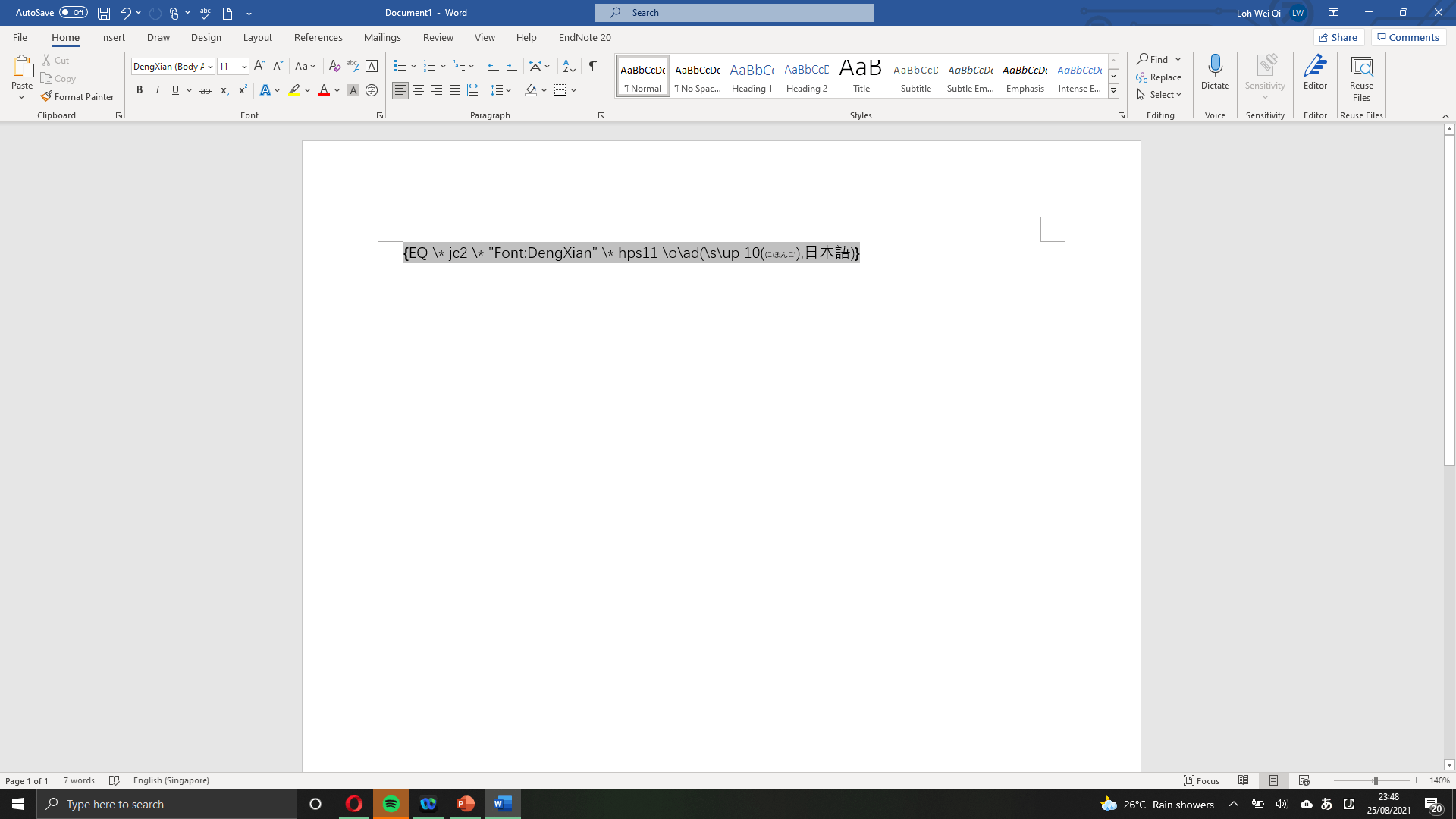1456x819 pixels.
Task: Open Change Case dropdown
Action: (x=305, y=67)
